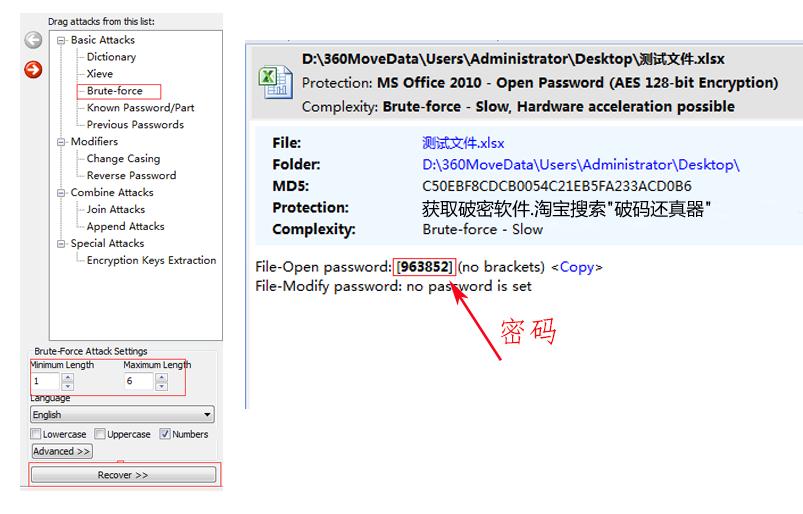Click the Basic Attacks label
Screen dimensions: 803x514
pos(102,40)
